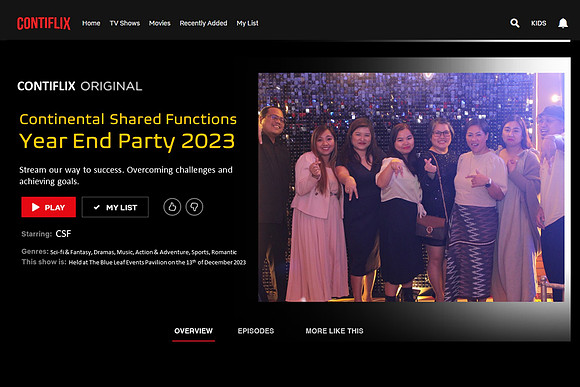Open My List in the top navigation
The image size is (580, 387).
point(247,23)
